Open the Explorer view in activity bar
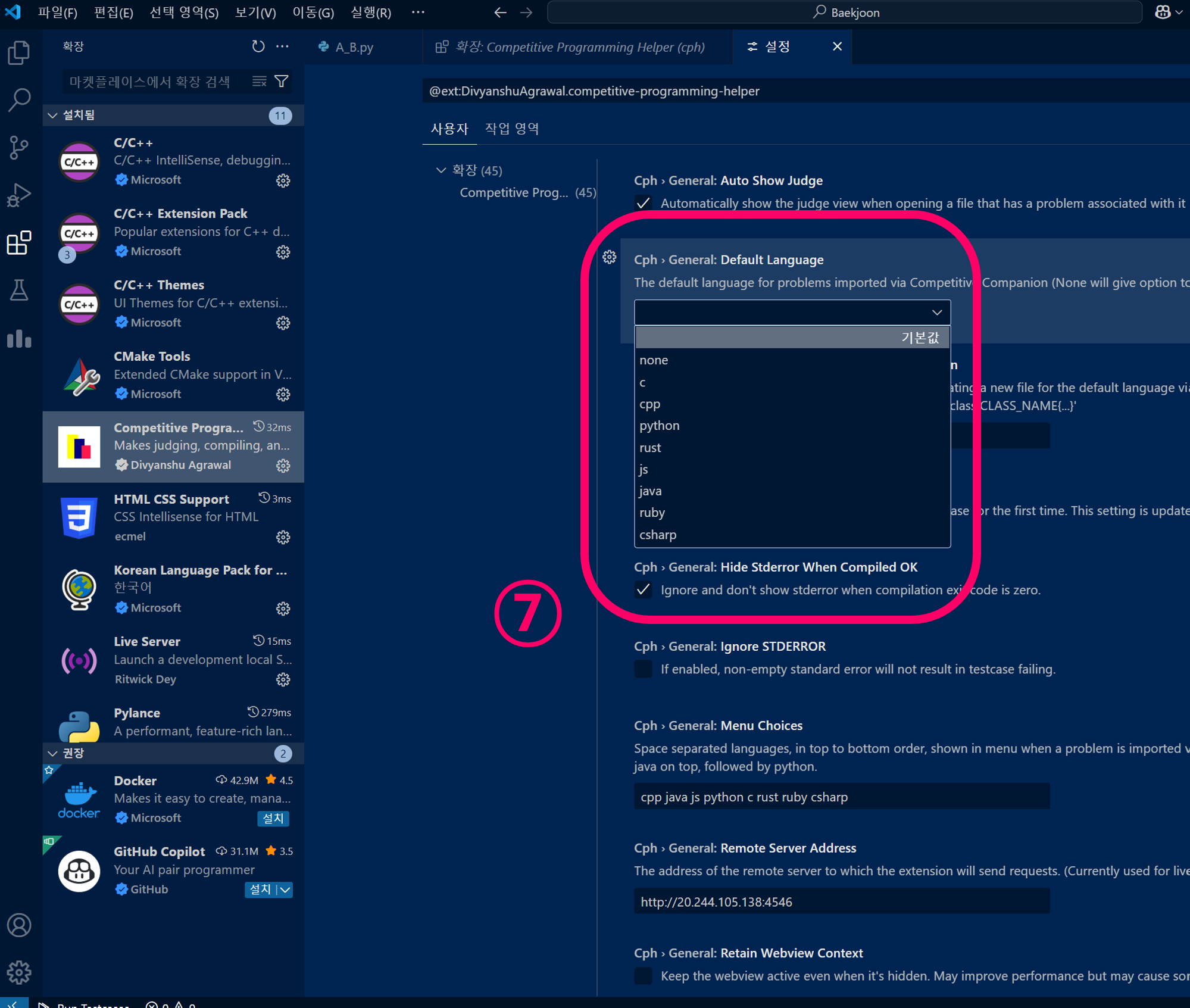Screen dimensions: 1190x1008 coord(19,53)
